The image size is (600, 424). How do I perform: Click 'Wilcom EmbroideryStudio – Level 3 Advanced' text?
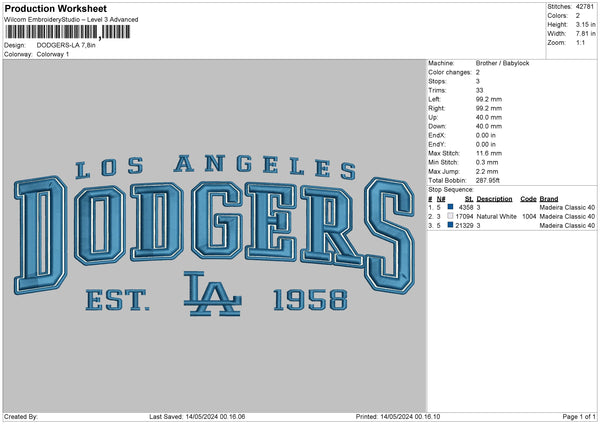tap(71, 20)
